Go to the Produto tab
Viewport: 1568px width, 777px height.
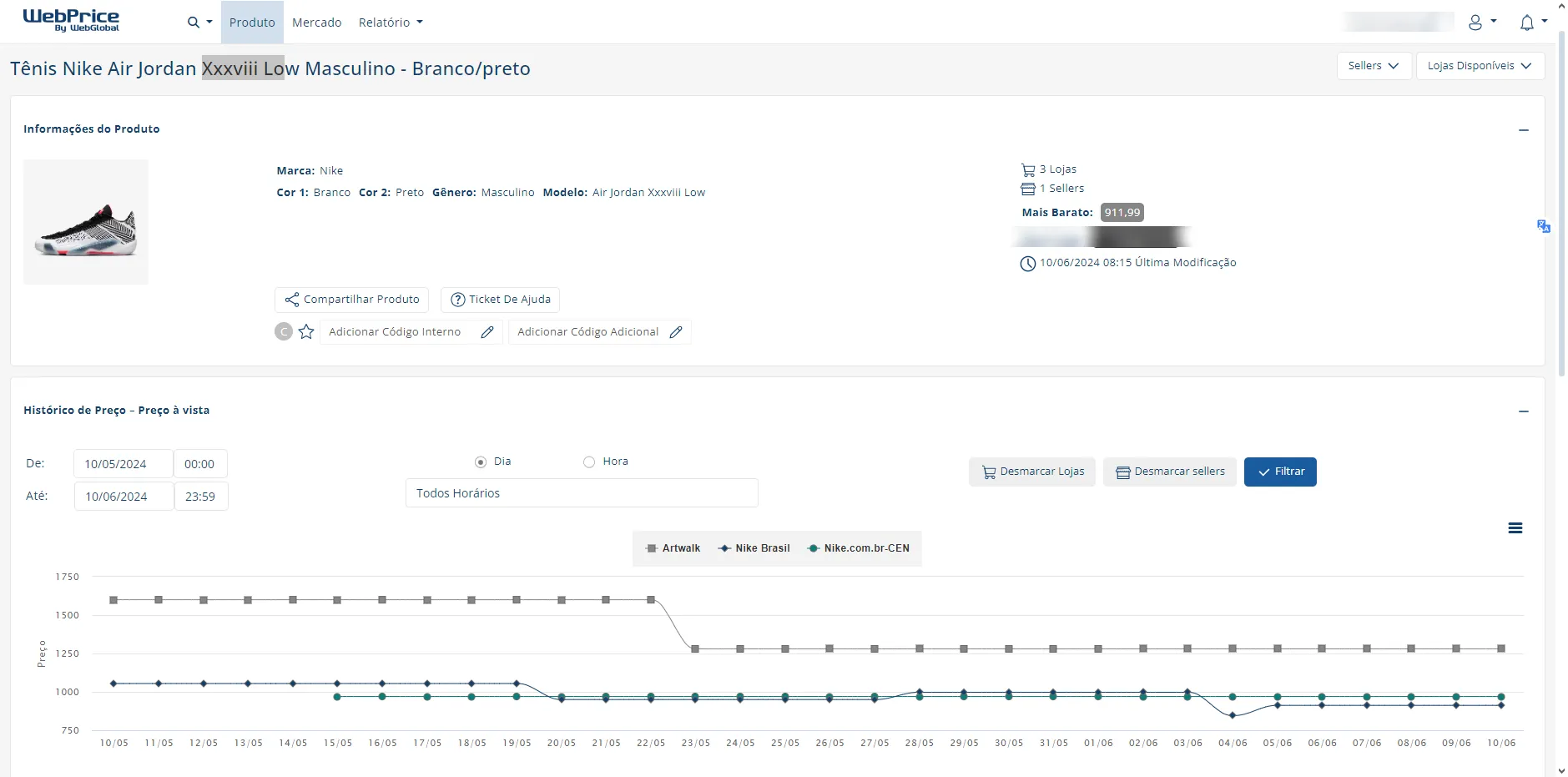[x=252, y=23]
